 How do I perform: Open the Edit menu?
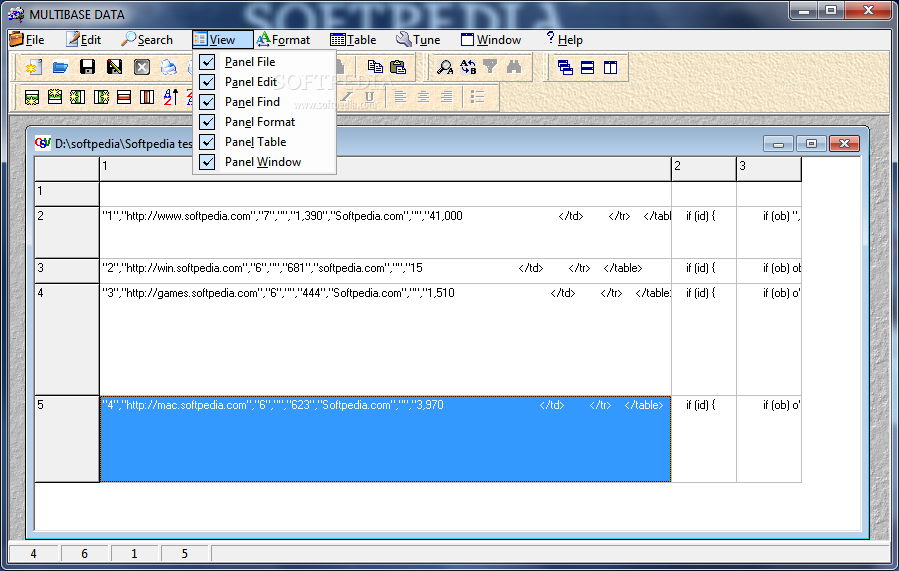pos(84,40)
